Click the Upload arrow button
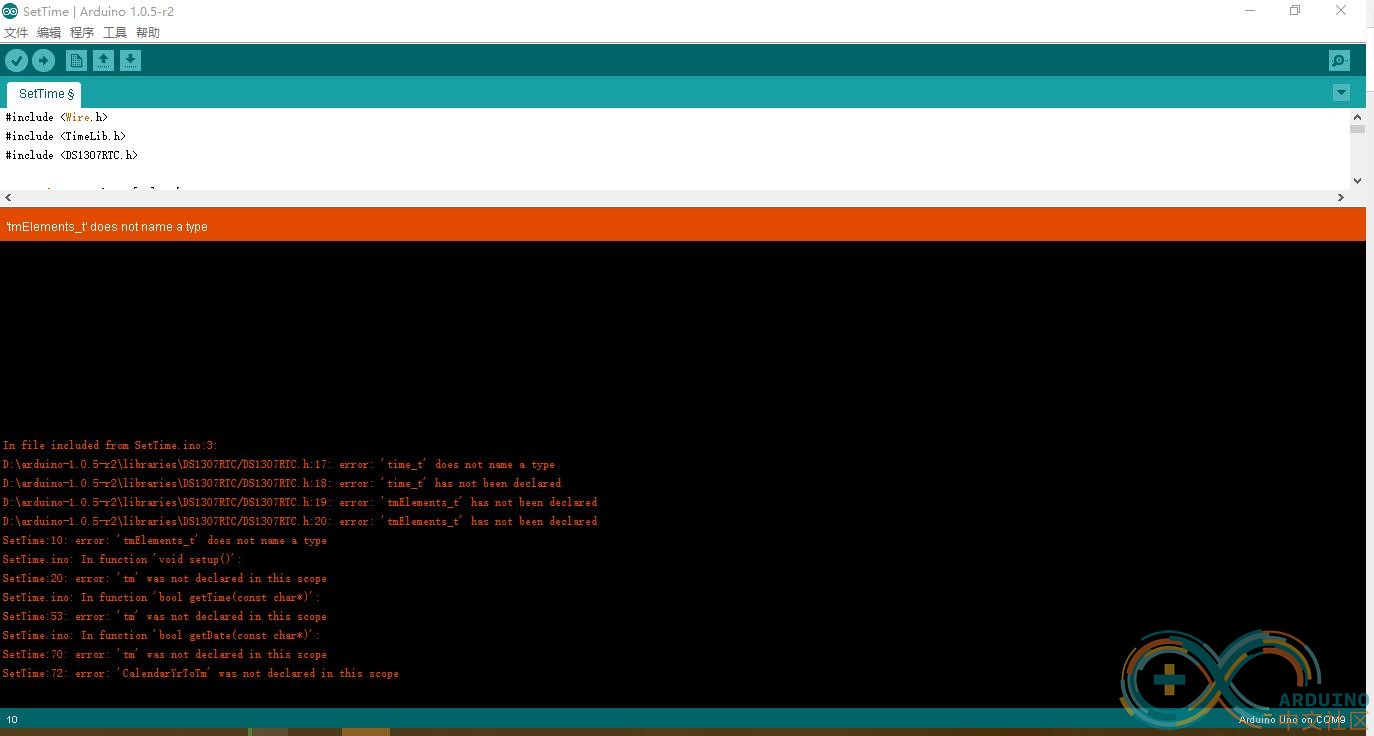This screenshot has height=736, width=1374. coord(43,61)
